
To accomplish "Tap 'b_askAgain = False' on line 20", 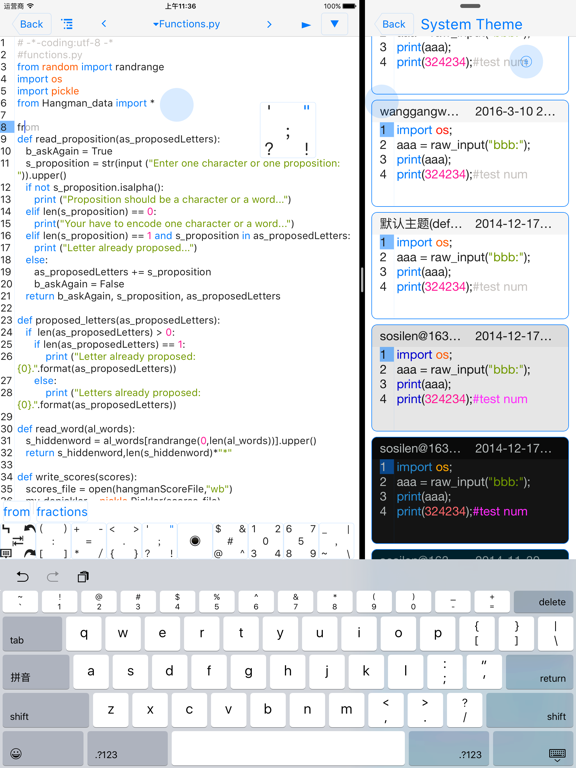I will tap(79, 284).
